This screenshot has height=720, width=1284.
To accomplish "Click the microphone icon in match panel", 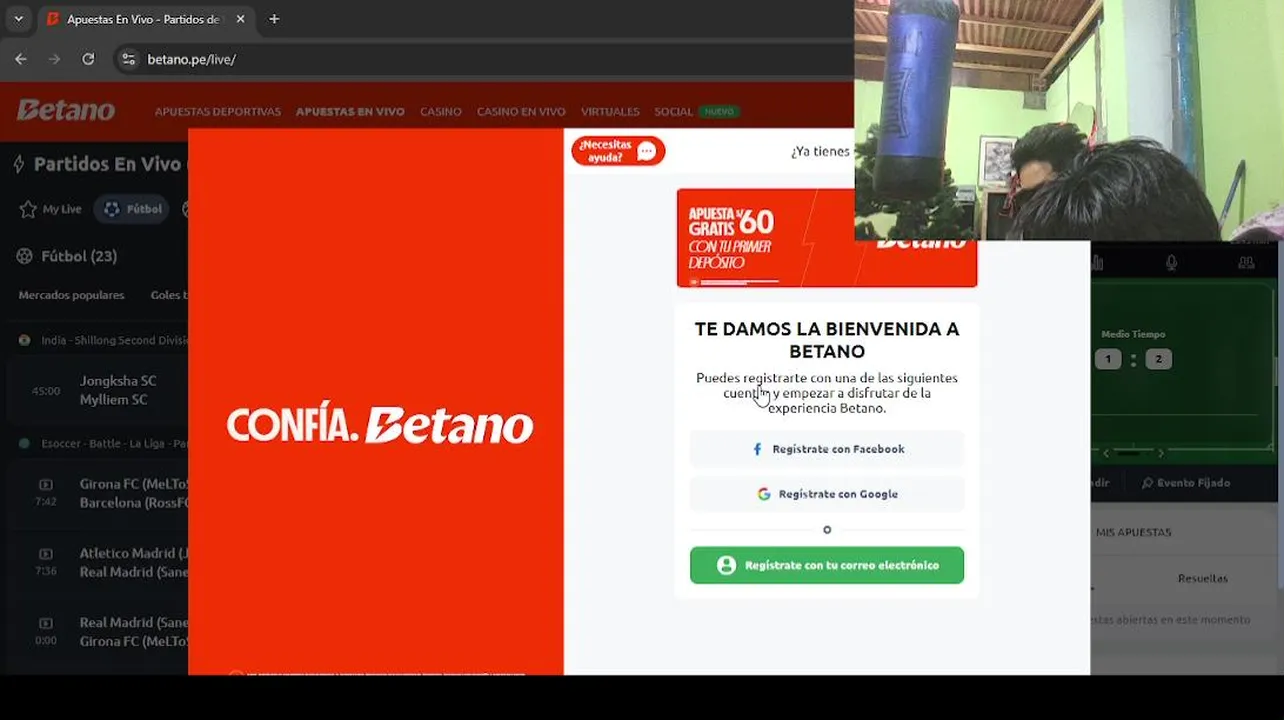I will 1171,263.
